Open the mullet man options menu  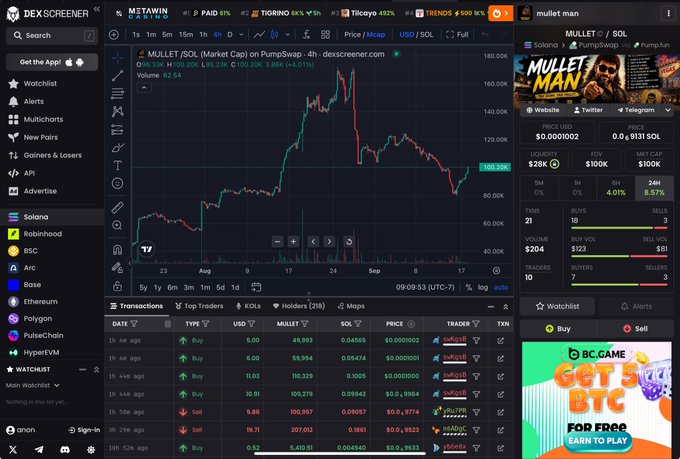[x=668, y=13]
